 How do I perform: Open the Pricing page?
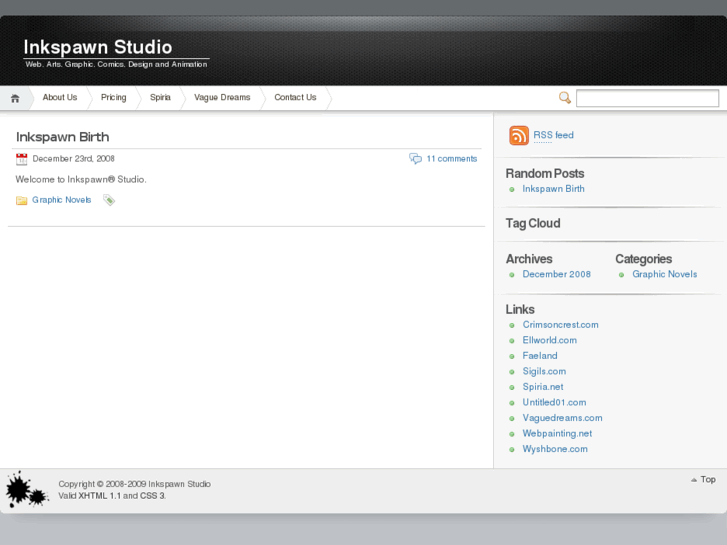click(114, 97)
